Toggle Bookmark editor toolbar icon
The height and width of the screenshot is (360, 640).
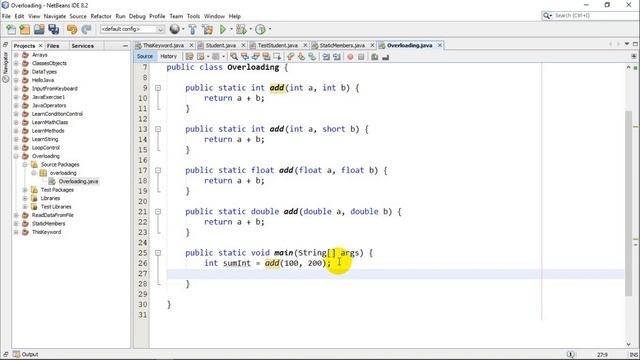(x=312, y=57)
